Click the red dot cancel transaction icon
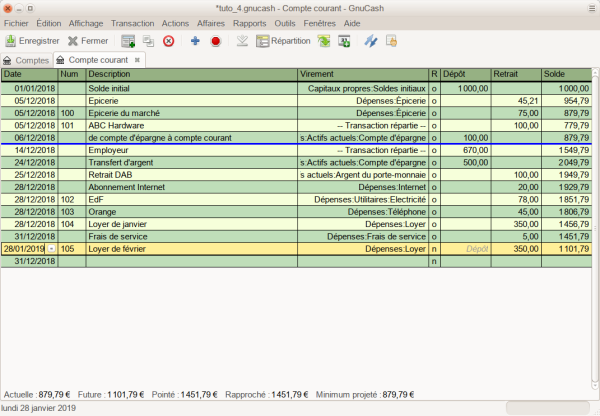The height and width of the screenshot is (416, 600). click(215, 41)
